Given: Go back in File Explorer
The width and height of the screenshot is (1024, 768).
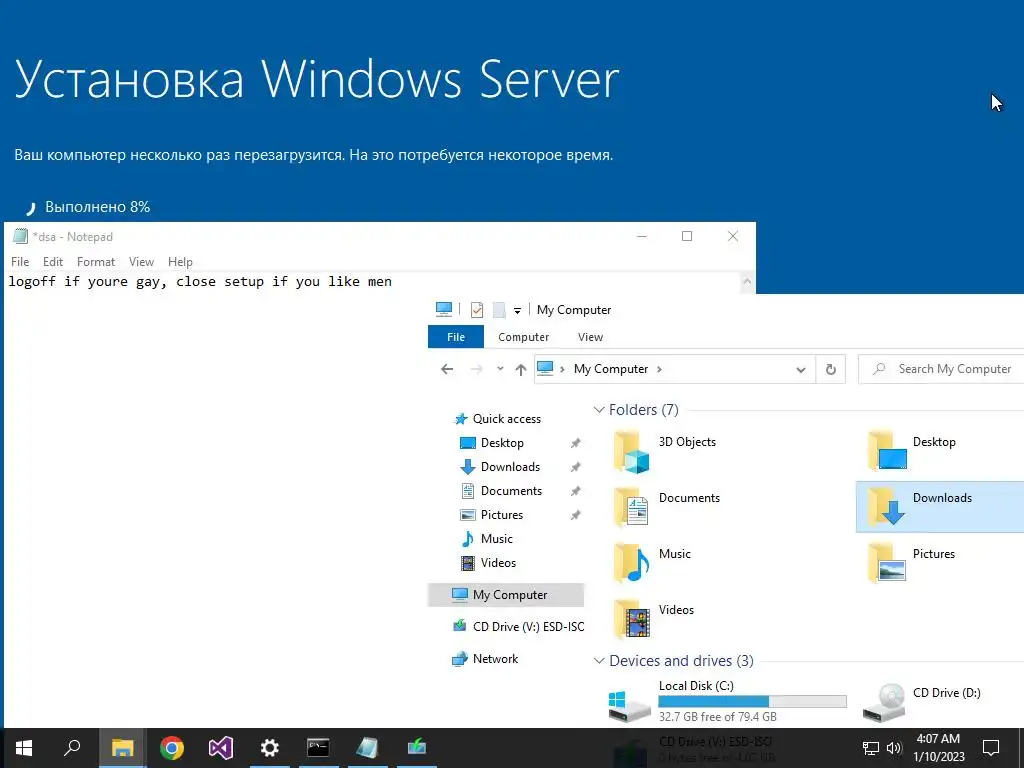Looking at the screenshot, I should point(447,369).
